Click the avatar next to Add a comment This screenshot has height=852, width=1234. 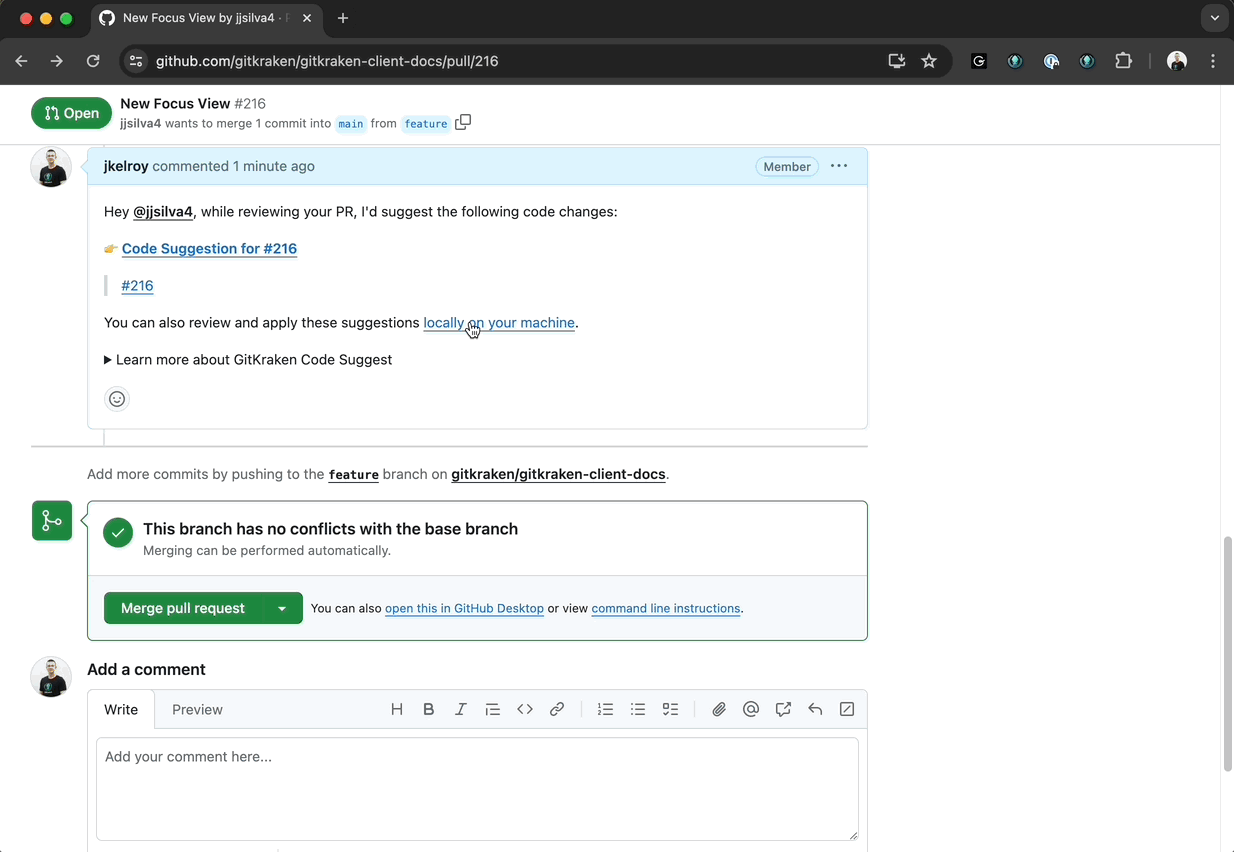click(x=51, y=677)
